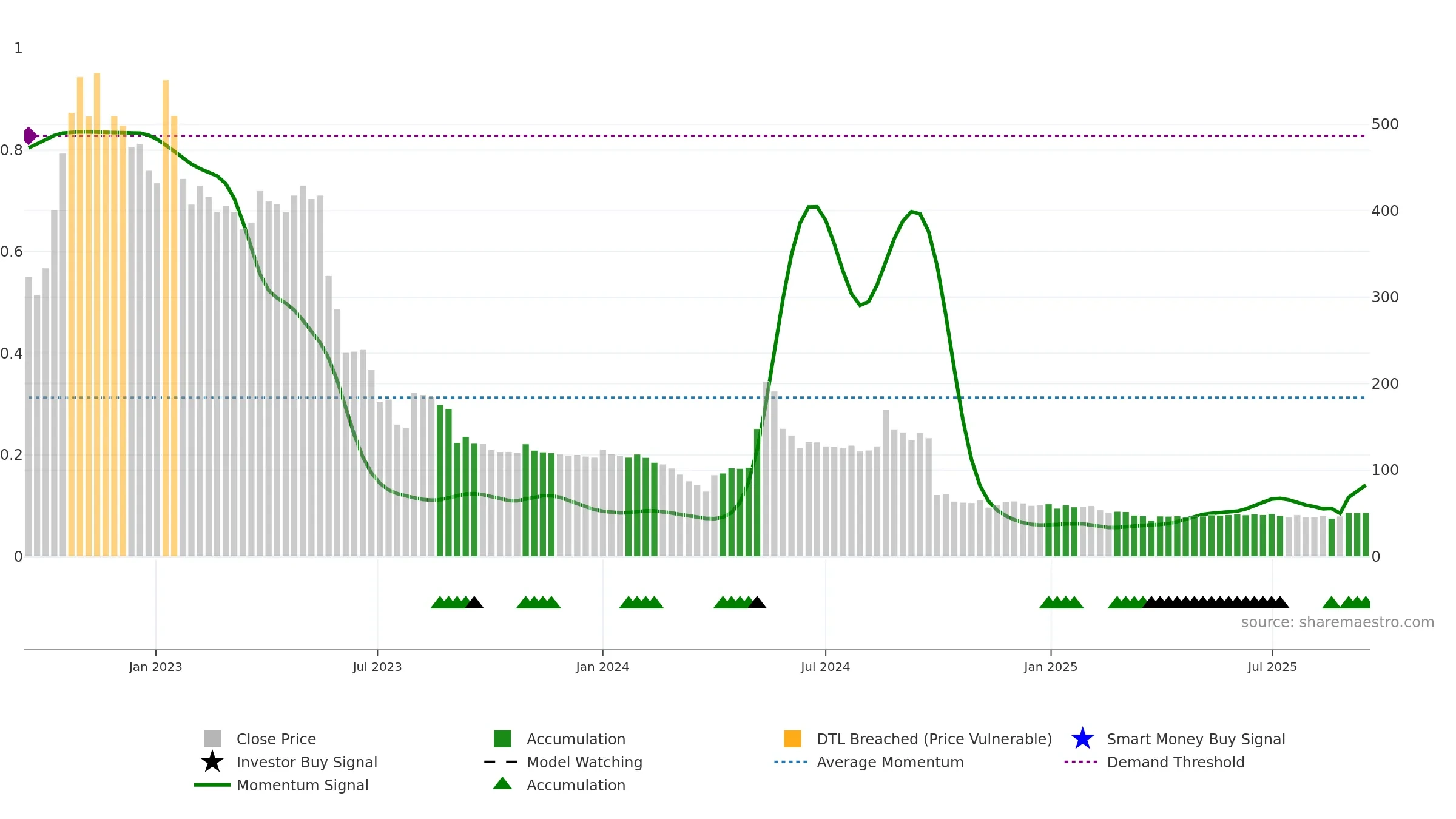Click the 400 right axis value
1456x819 pixels.
coord(1385,211)
